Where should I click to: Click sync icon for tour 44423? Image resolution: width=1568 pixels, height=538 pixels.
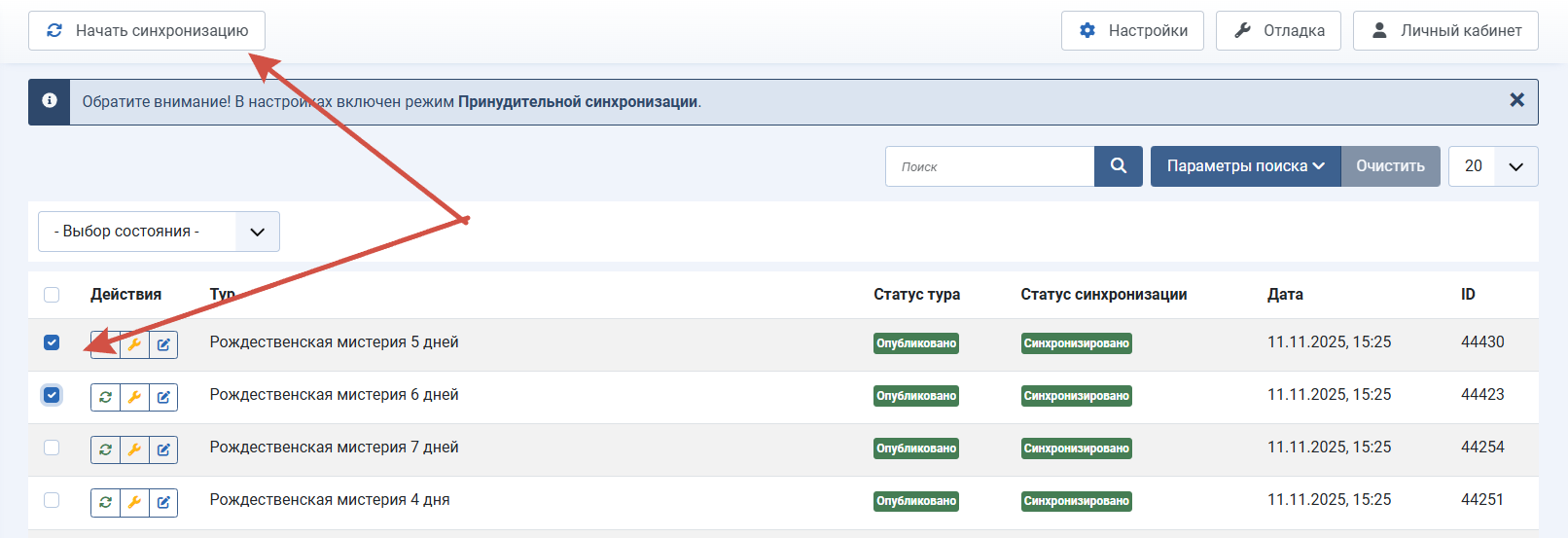click(105, 397)
